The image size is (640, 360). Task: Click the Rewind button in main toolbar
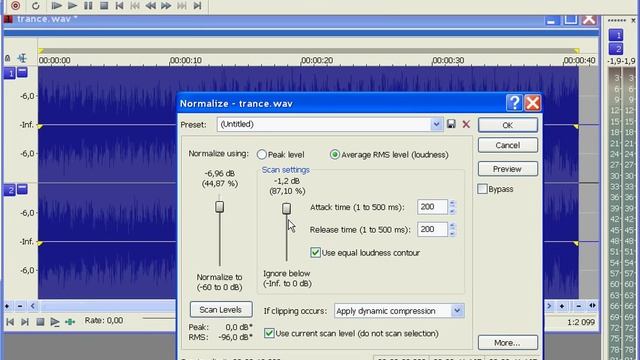pyautogui.click(x=151, y=6)
